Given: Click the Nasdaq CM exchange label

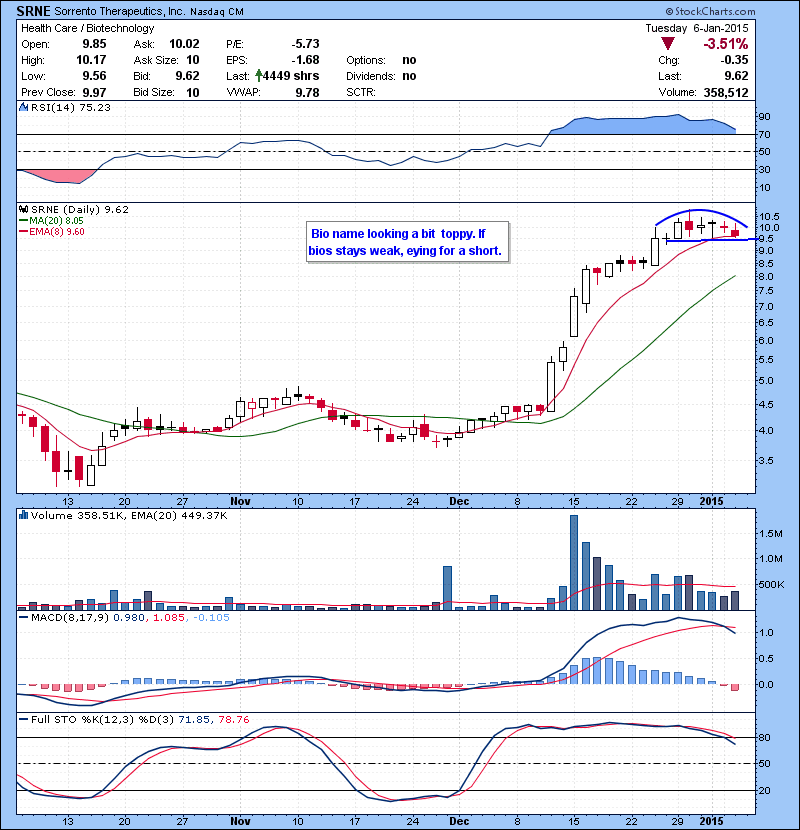Looking at the screenshot, I should (217, 12).
